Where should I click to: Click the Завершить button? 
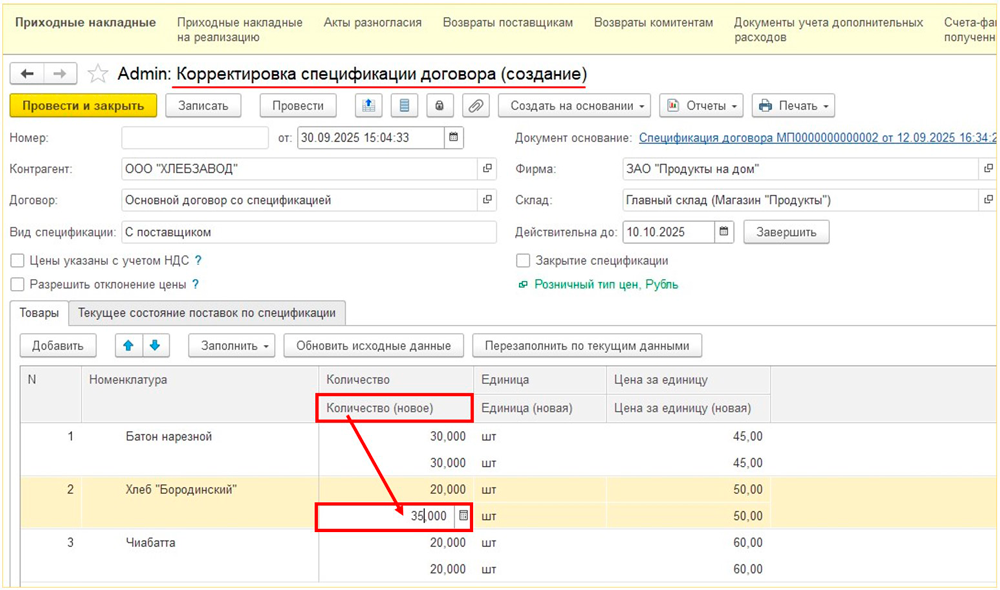tap(786, 232)
